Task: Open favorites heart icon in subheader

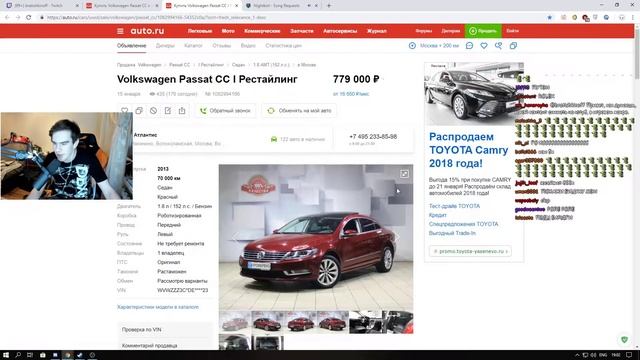Action: click(484, 46)
